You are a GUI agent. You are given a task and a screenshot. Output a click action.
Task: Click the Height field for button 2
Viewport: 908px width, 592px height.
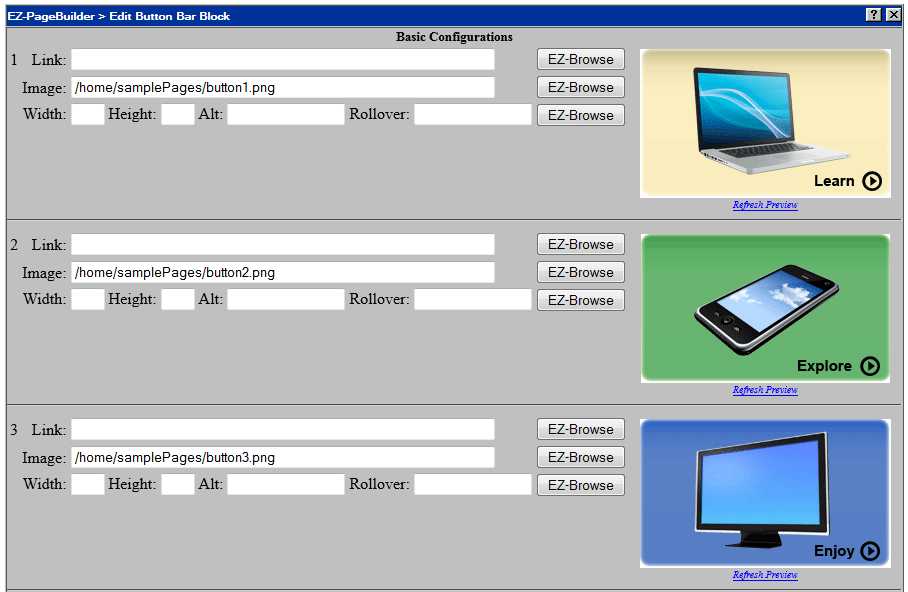[x=178, y=299]
